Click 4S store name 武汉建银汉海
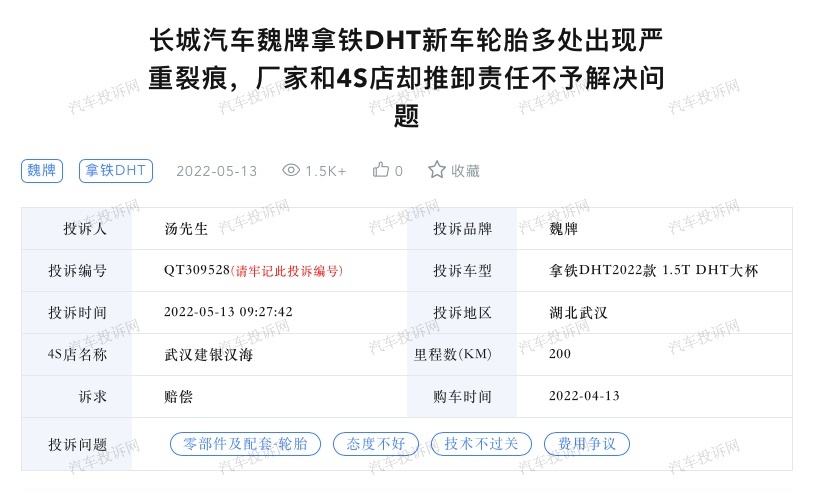The height and width of the screenshot is (491, 815). click(x=209, y=355)
